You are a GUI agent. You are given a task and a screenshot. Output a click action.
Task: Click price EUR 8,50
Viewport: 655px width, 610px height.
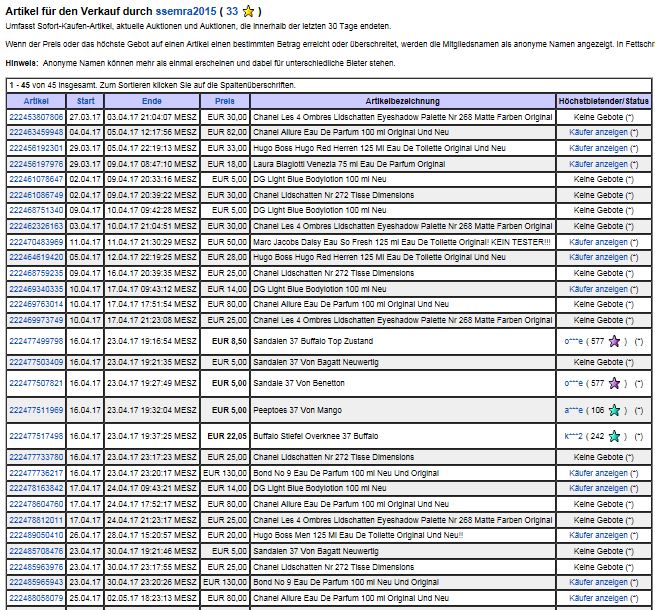point(229,341)
